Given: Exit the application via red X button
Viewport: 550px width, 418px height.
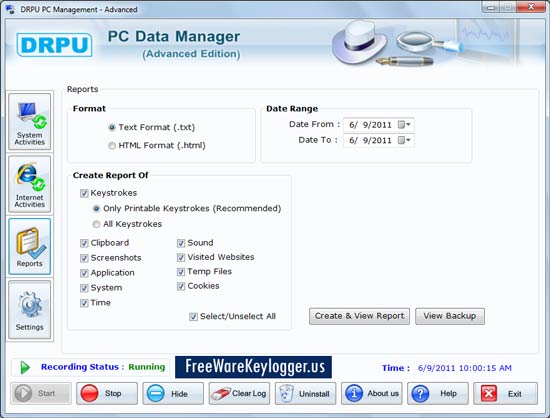Looking at the screenshot, I should [505, 393].
